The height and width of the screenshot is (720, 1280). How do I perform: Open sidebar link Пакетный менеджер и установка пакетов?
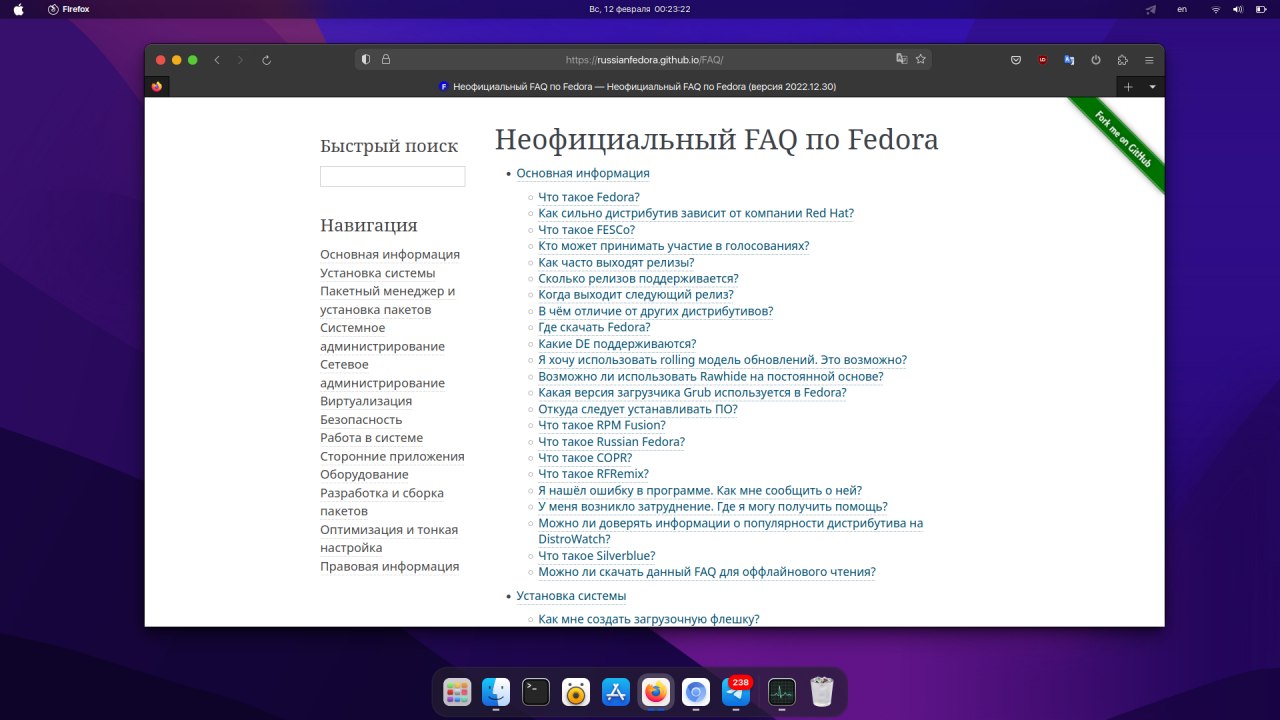(x=388, y=300)
